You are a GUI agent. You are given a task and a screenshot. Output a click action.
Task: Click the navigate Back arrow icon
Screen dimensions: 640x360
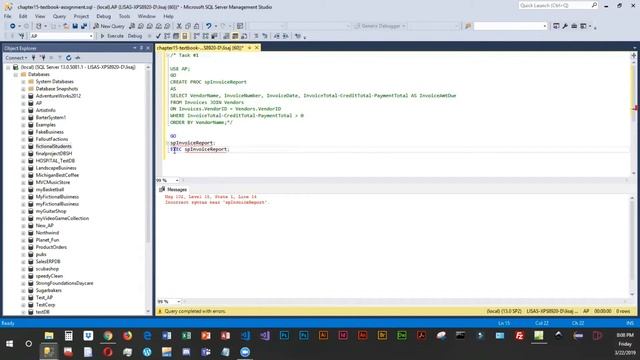(13, 26)
